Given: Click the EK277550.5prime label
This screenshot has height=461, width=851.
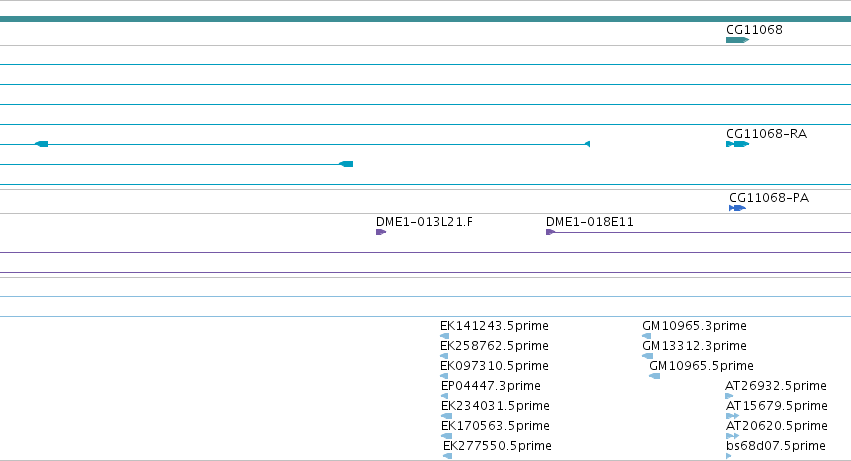Looking at the screenshot, I should tap(498, 446).
